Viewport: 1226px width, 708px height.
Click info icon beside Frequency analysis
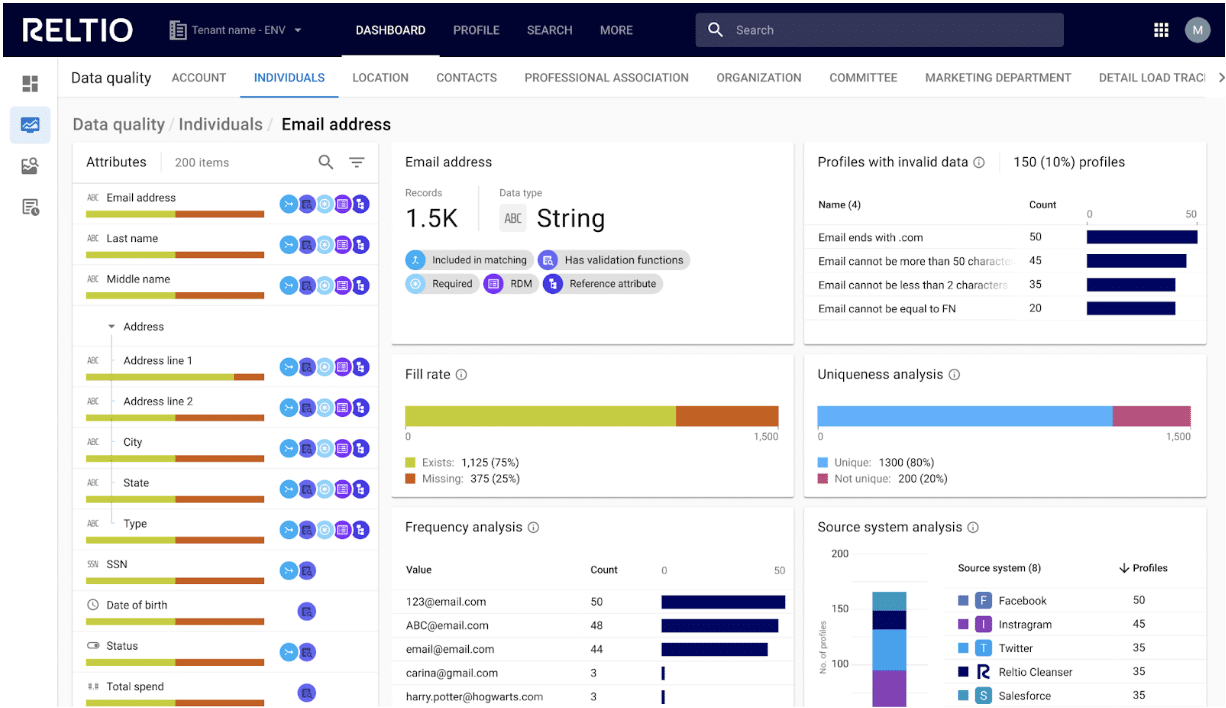533,527
